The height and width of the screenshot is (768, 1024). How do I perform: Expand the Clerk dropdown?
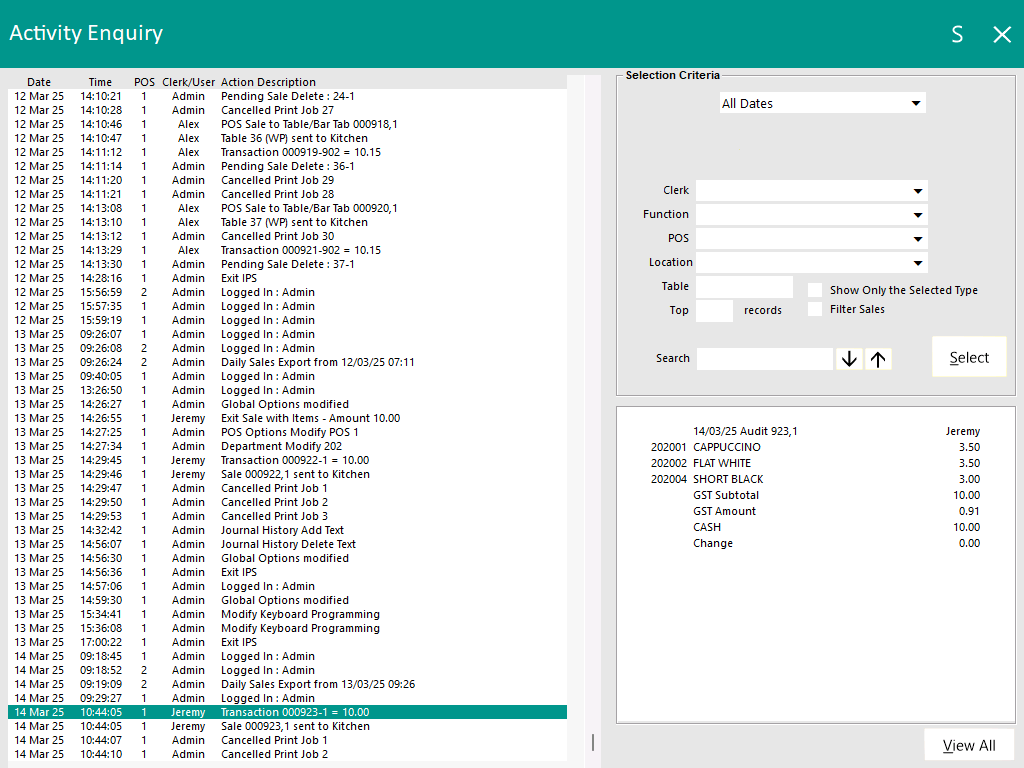pyautogui.click(x=811, y=191)
